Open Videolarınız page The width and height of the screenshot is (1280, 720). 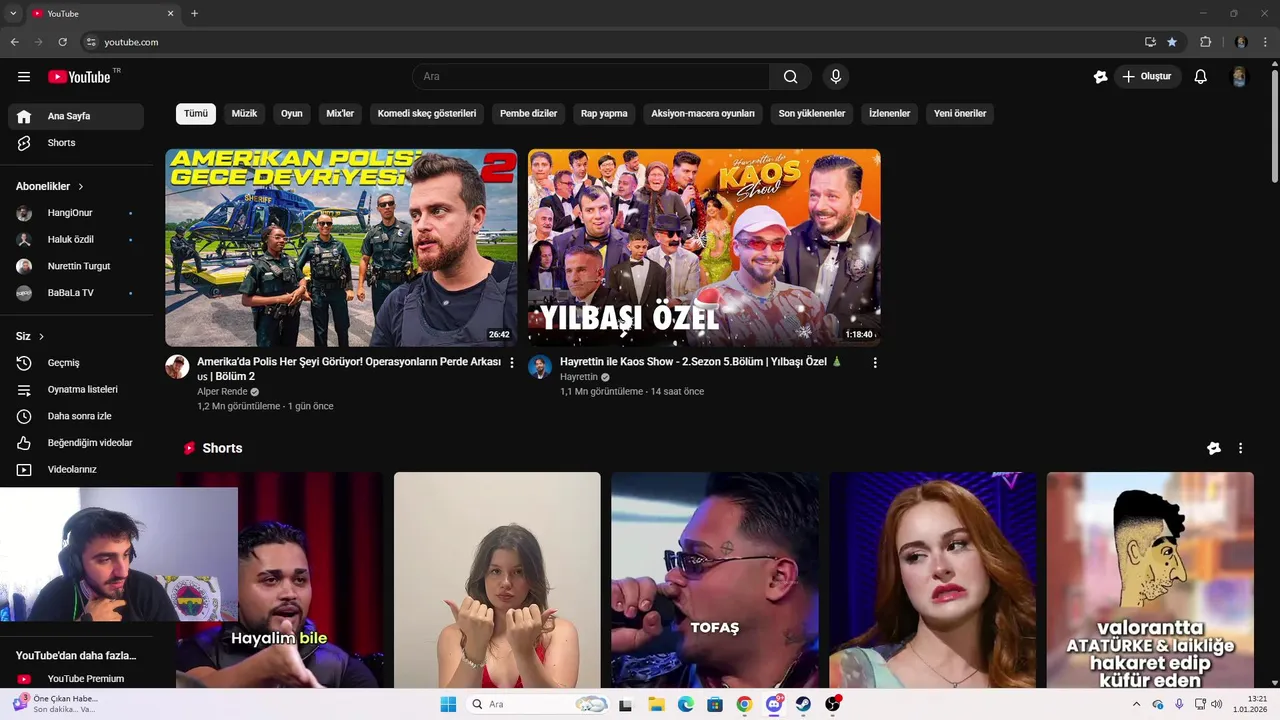[76, 469]
